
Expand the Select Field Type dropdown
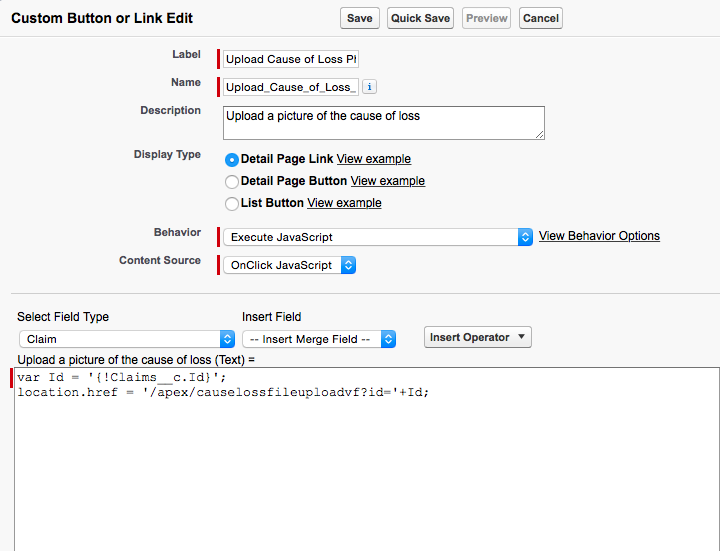(126, 339)
